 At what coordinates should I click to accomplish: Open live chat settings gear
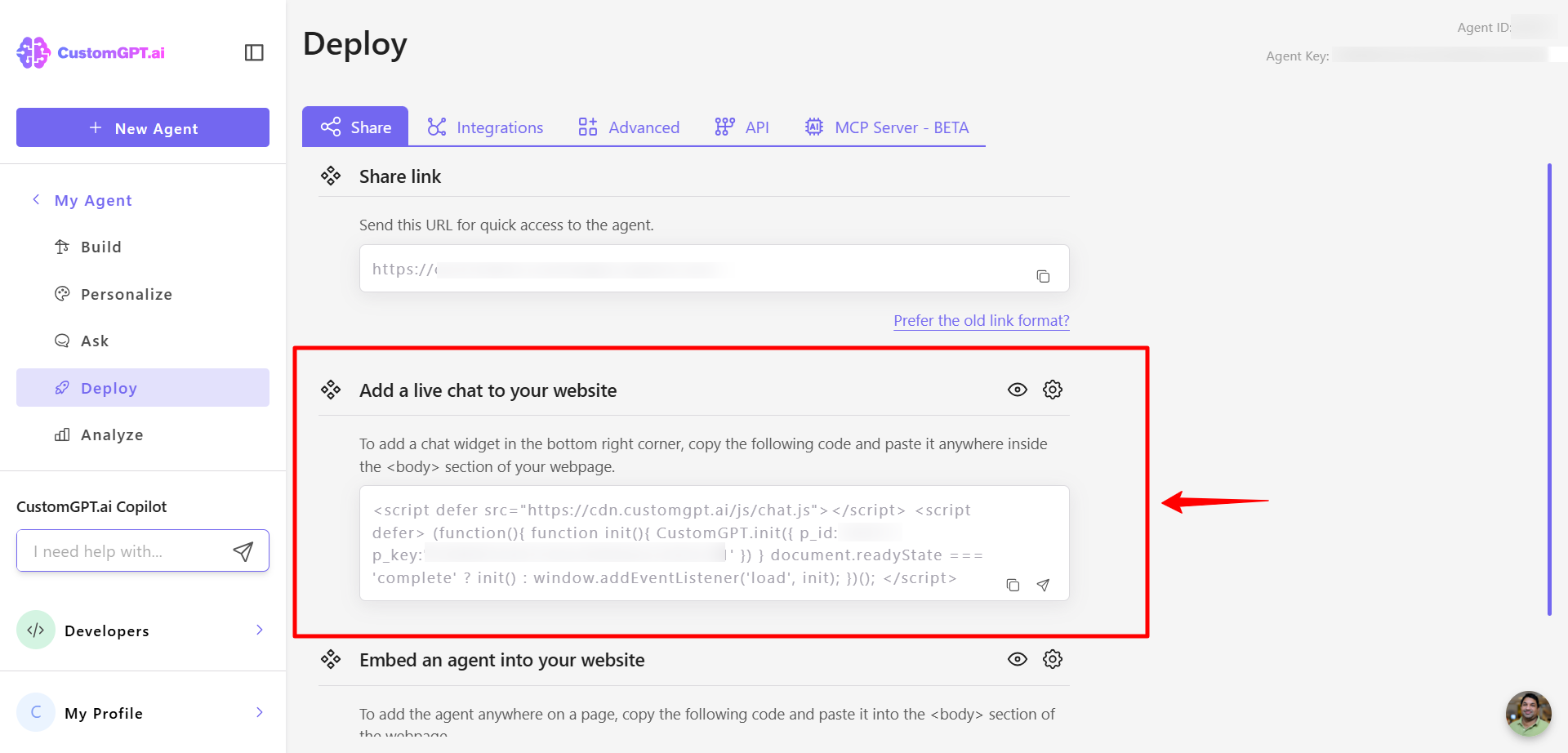click(1053, 390)
